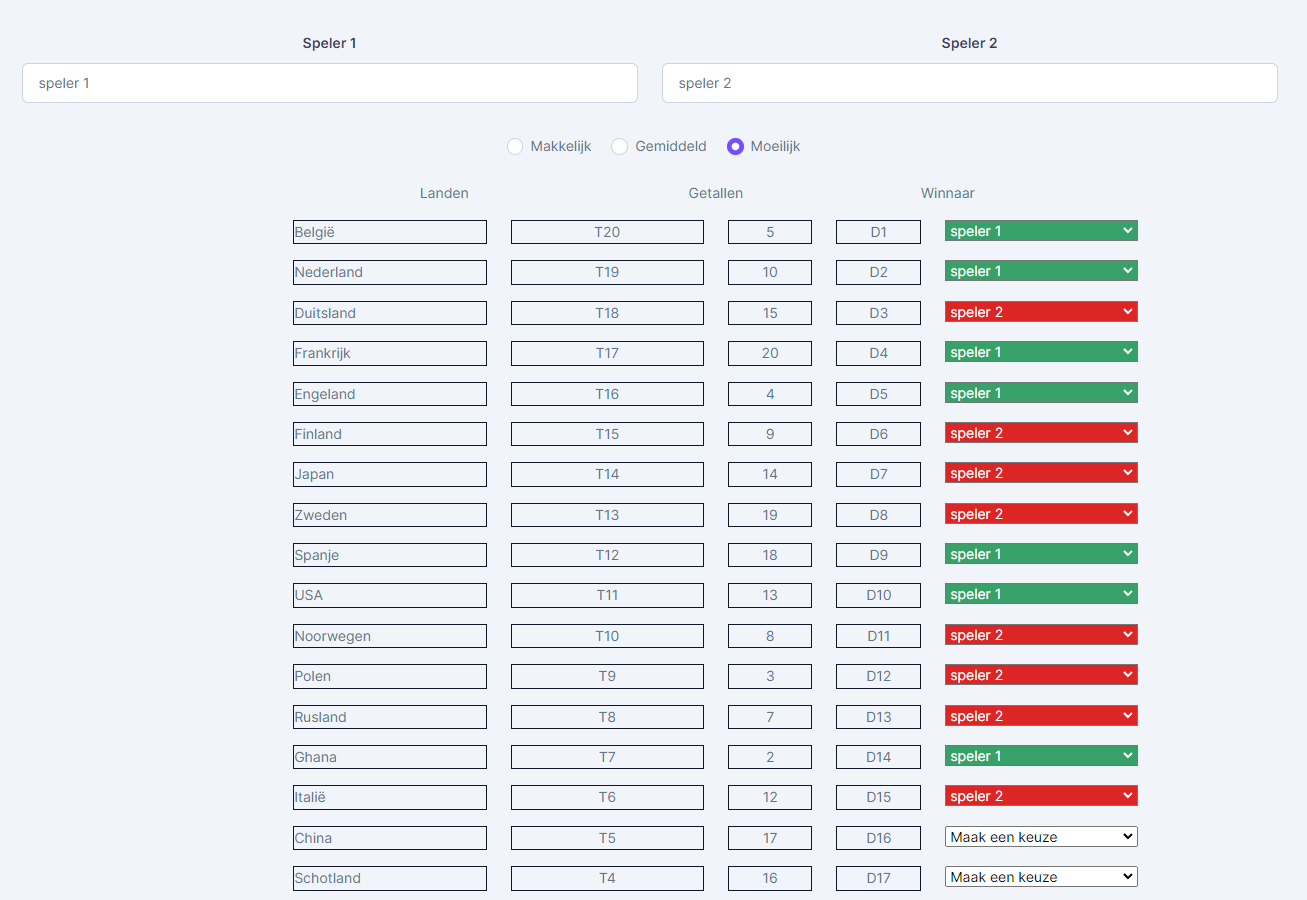
Task: Click the T20 number field
Action: (607, 232)
